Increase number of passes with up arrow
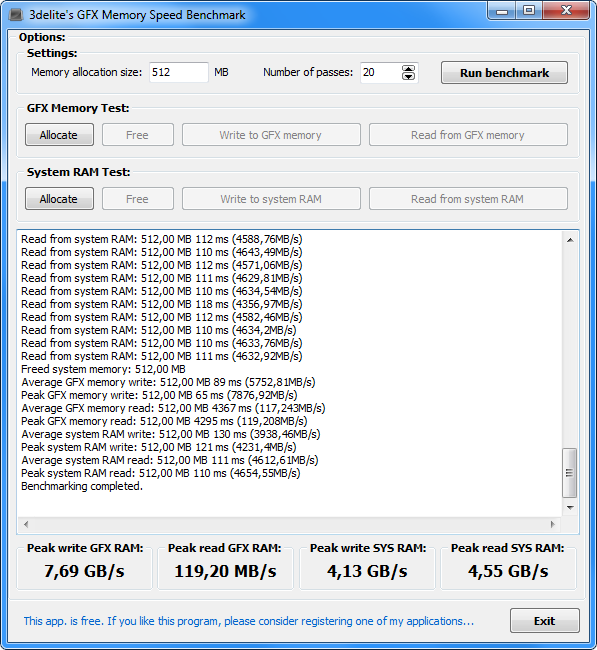 click(x=408, y=69)
